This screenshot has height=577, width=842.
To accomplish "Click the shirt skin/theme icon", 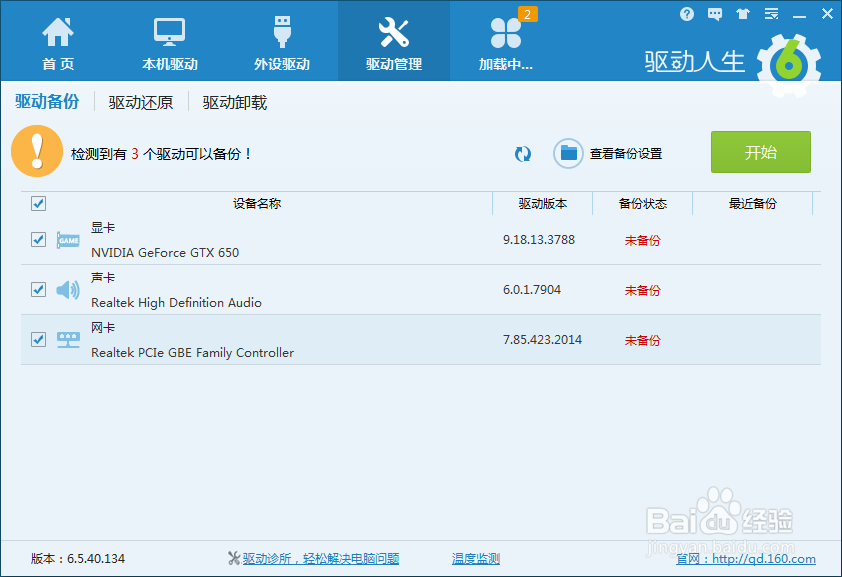I will click(x=741, y=13).
